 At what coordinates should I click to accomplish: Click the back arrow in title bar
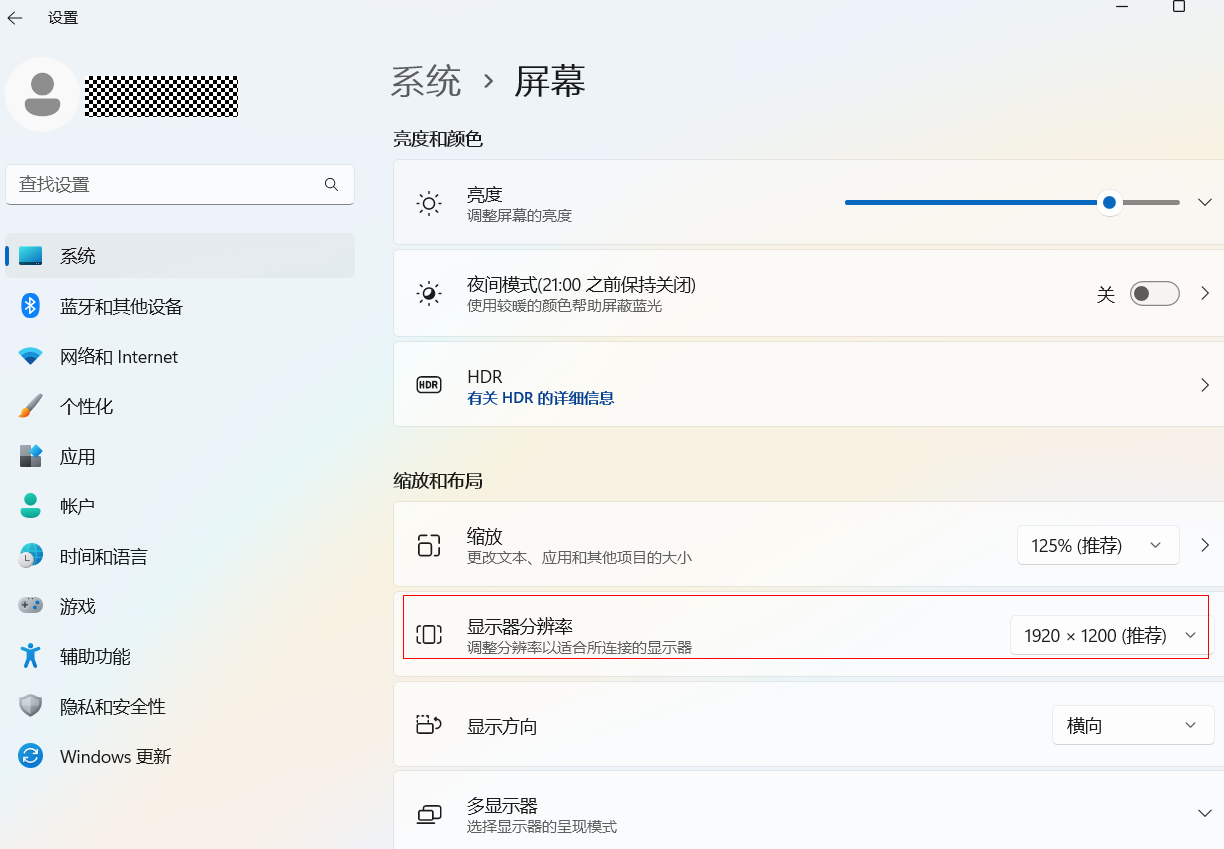coord(15,18)
